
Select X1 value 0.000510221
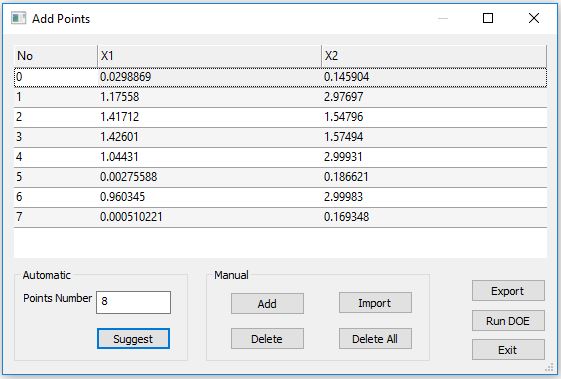(131, 217)
